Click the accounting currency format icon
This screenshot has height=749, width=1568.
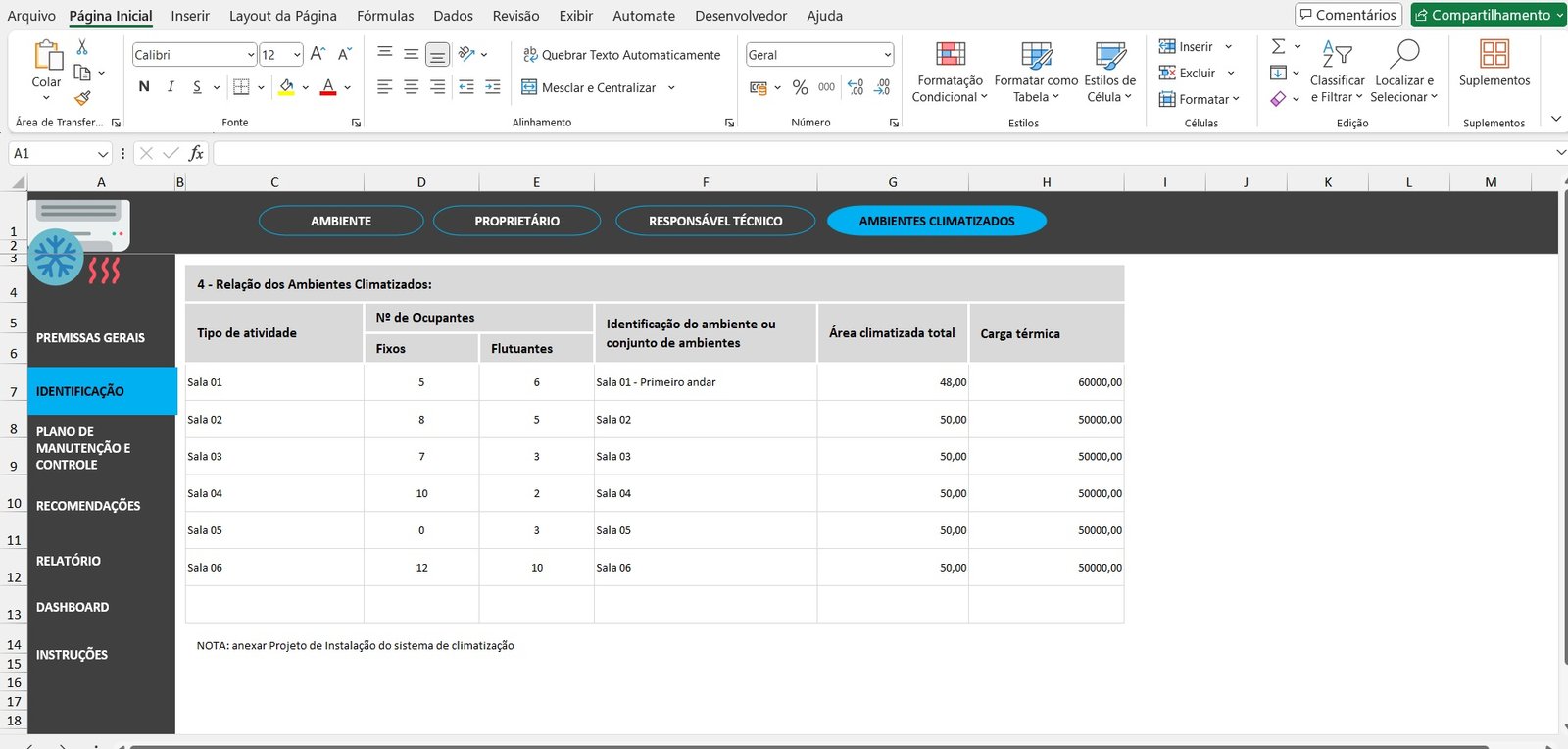[759, 87]
